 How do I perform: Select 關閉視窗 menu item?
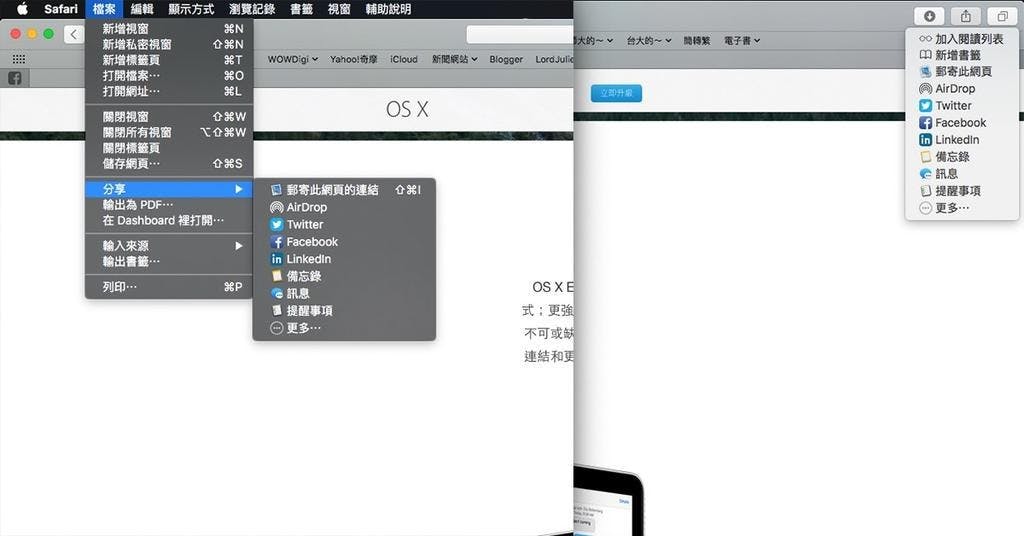169,117
